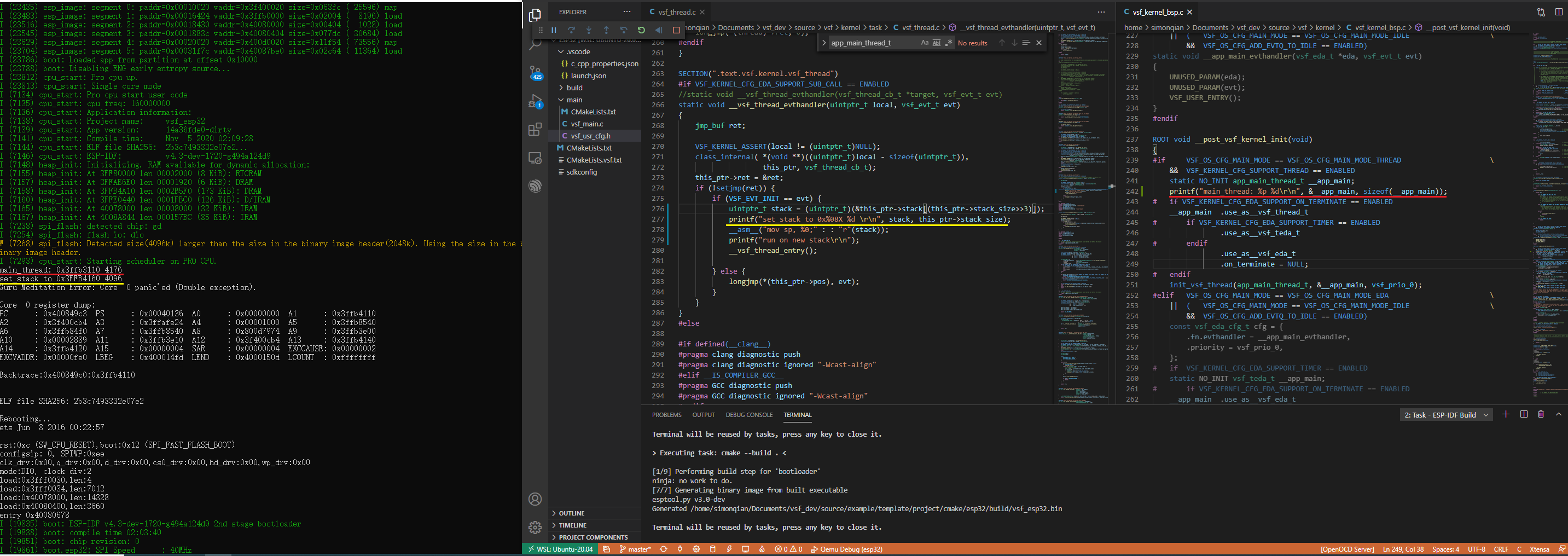Grab the debug toolbar drag handle
1568x556 pixels.
541,30
